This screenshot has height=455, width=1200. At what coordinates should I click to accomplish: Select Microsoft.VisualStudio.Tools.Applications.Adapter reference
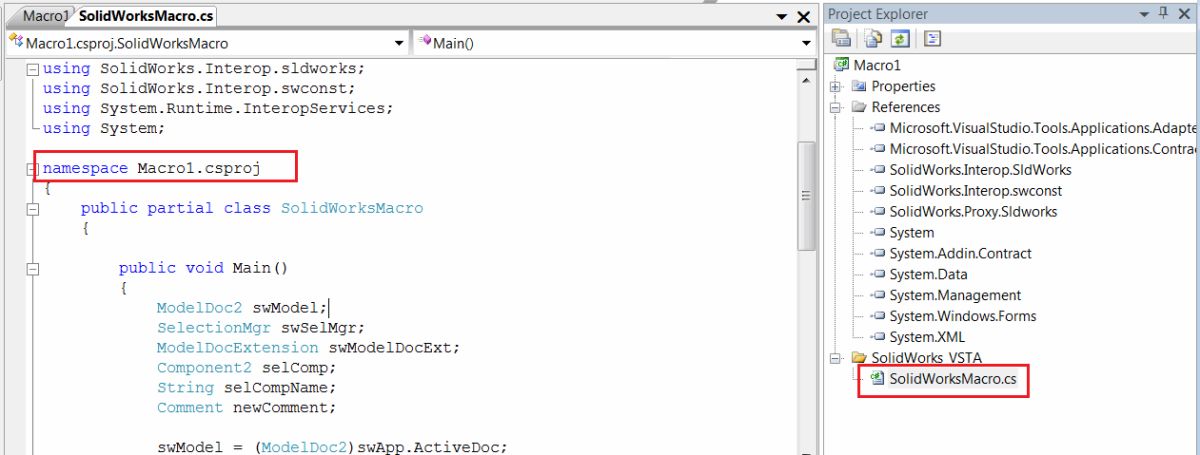[1043, 128]
